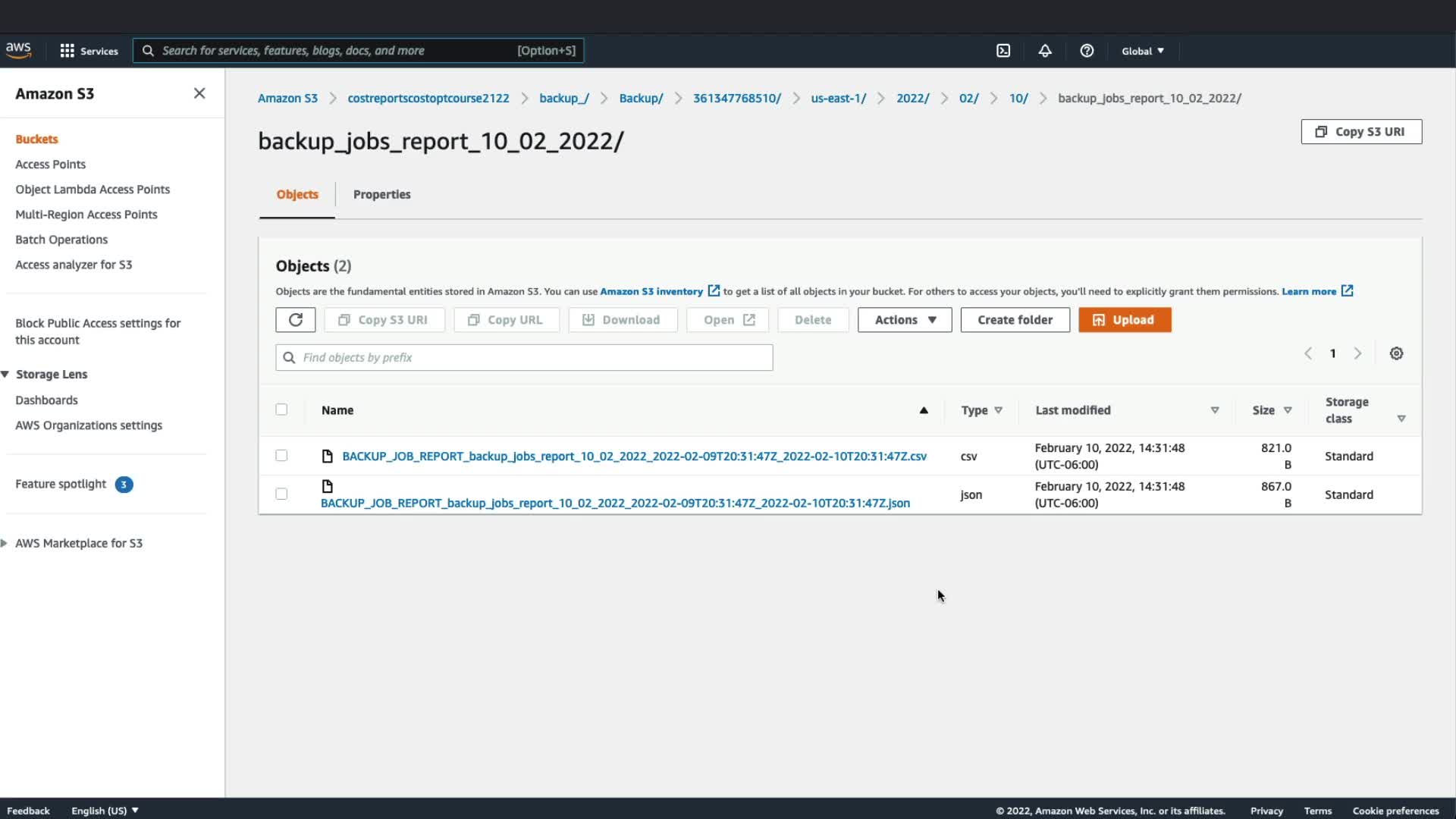1456x819 pixels.
Task: Click the orange Upload button
Action: click(1124, 320)
